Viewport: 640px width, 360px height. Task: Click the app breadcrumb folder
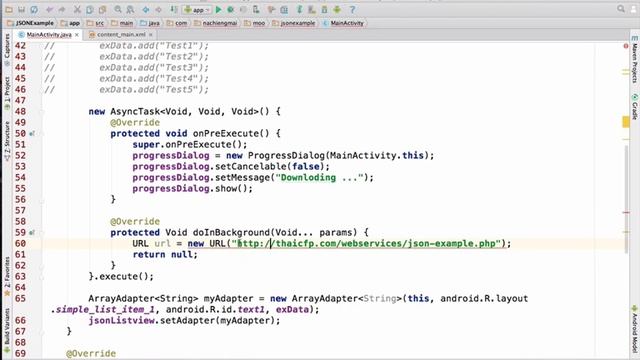(70, 23)
